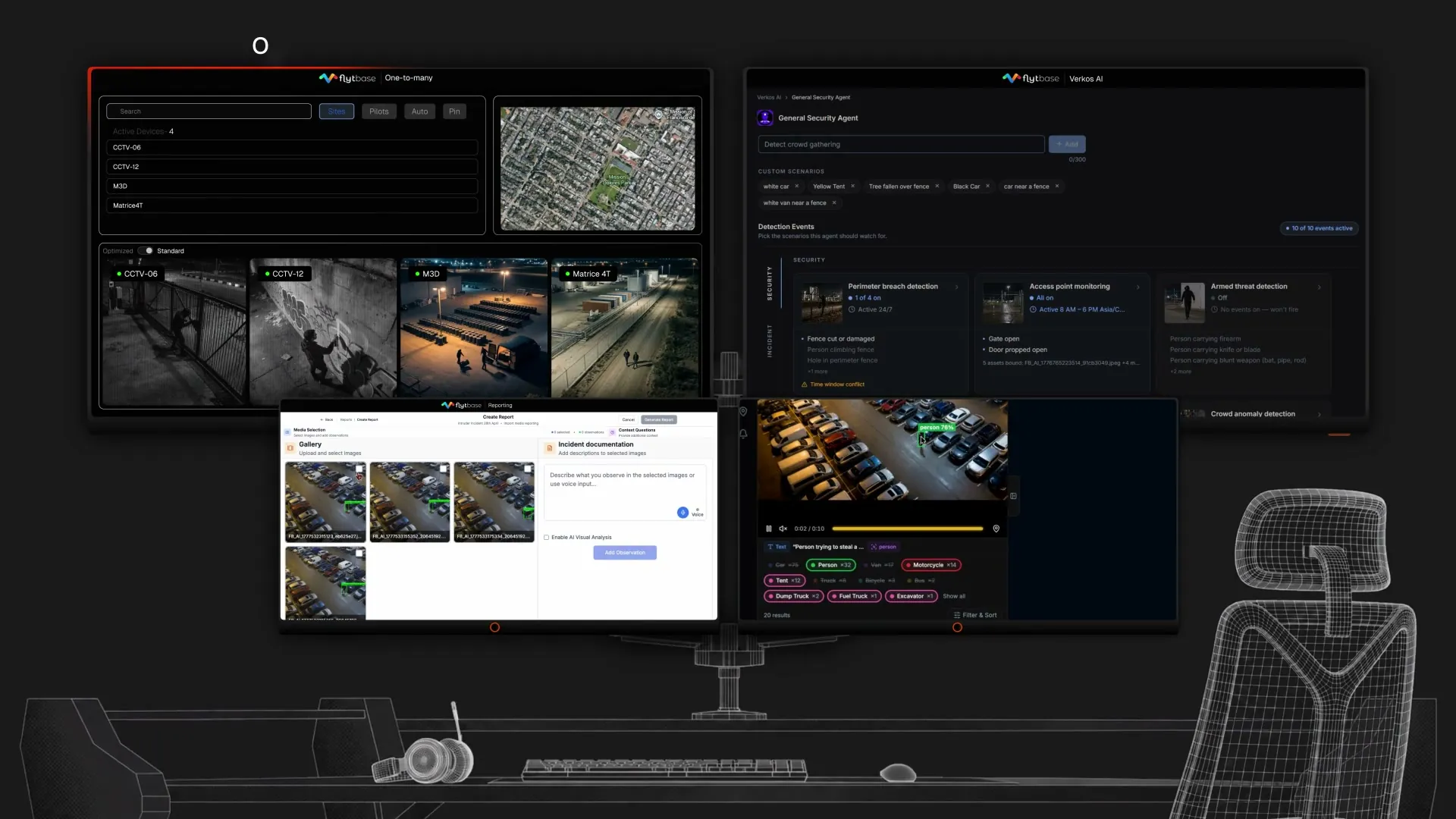Click the map pin icon above the notification bell
Image resolution: width=1456 pixels, height=819 pixels.
coord(743,411)
